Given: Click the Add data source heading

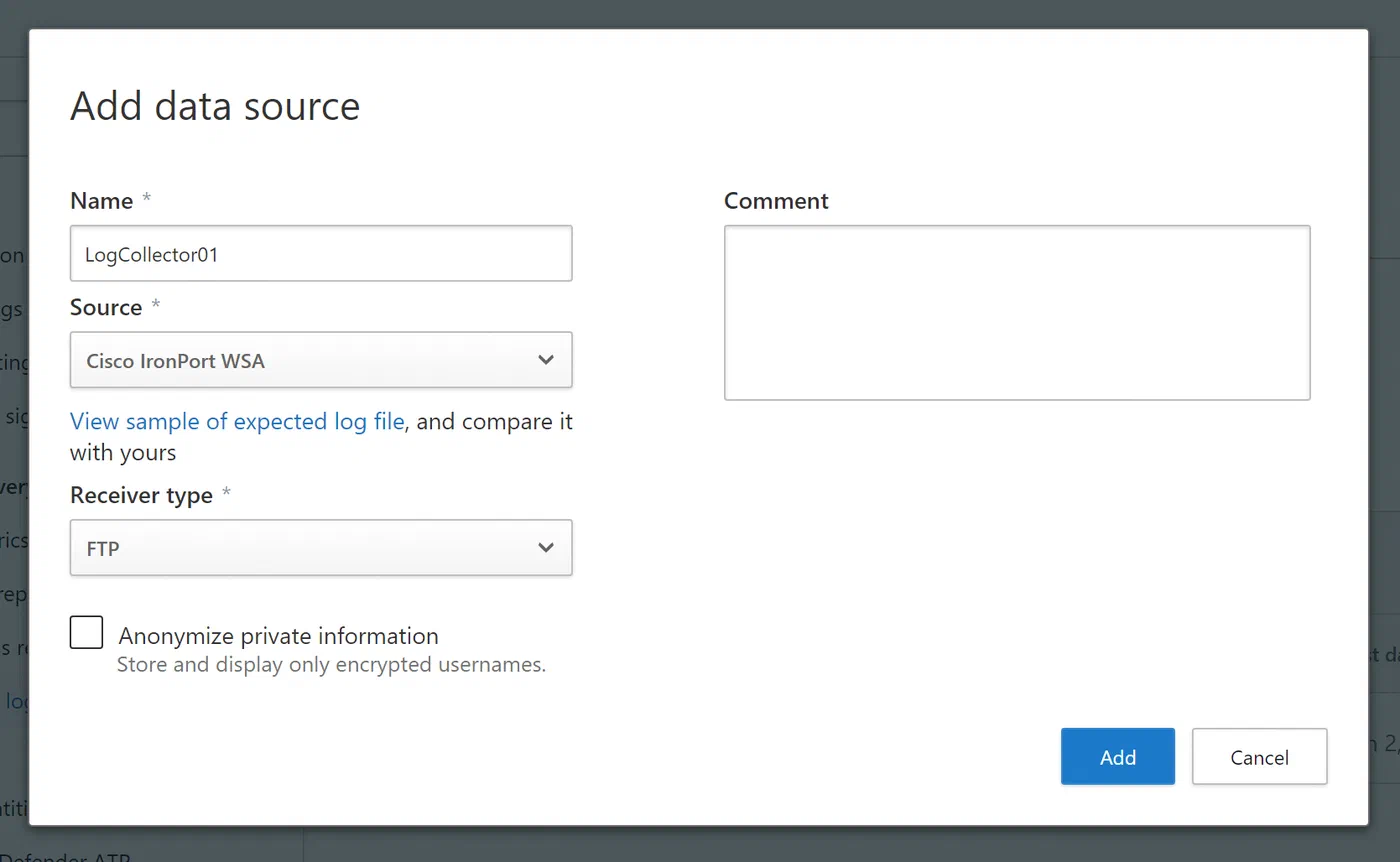Looking at the screenshot, I should click(x=215, y=106).
